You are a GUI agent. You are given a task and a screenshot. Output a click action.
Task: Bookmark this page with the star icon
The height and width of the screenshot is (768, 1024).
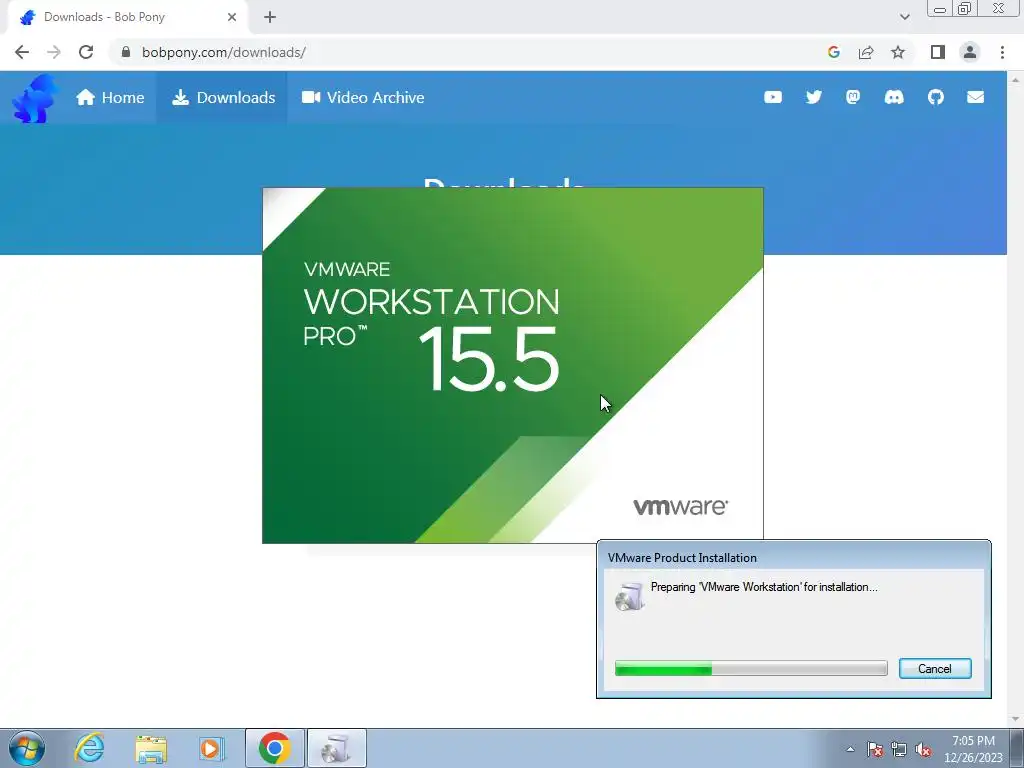point(898,52)
